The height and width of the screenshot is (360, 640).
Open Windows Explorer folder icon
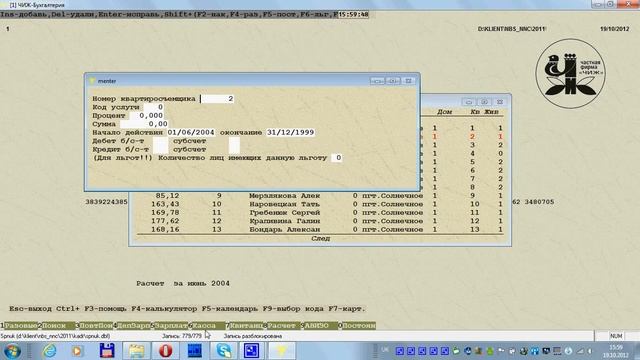pyautogui.click(x=136, y=351)
